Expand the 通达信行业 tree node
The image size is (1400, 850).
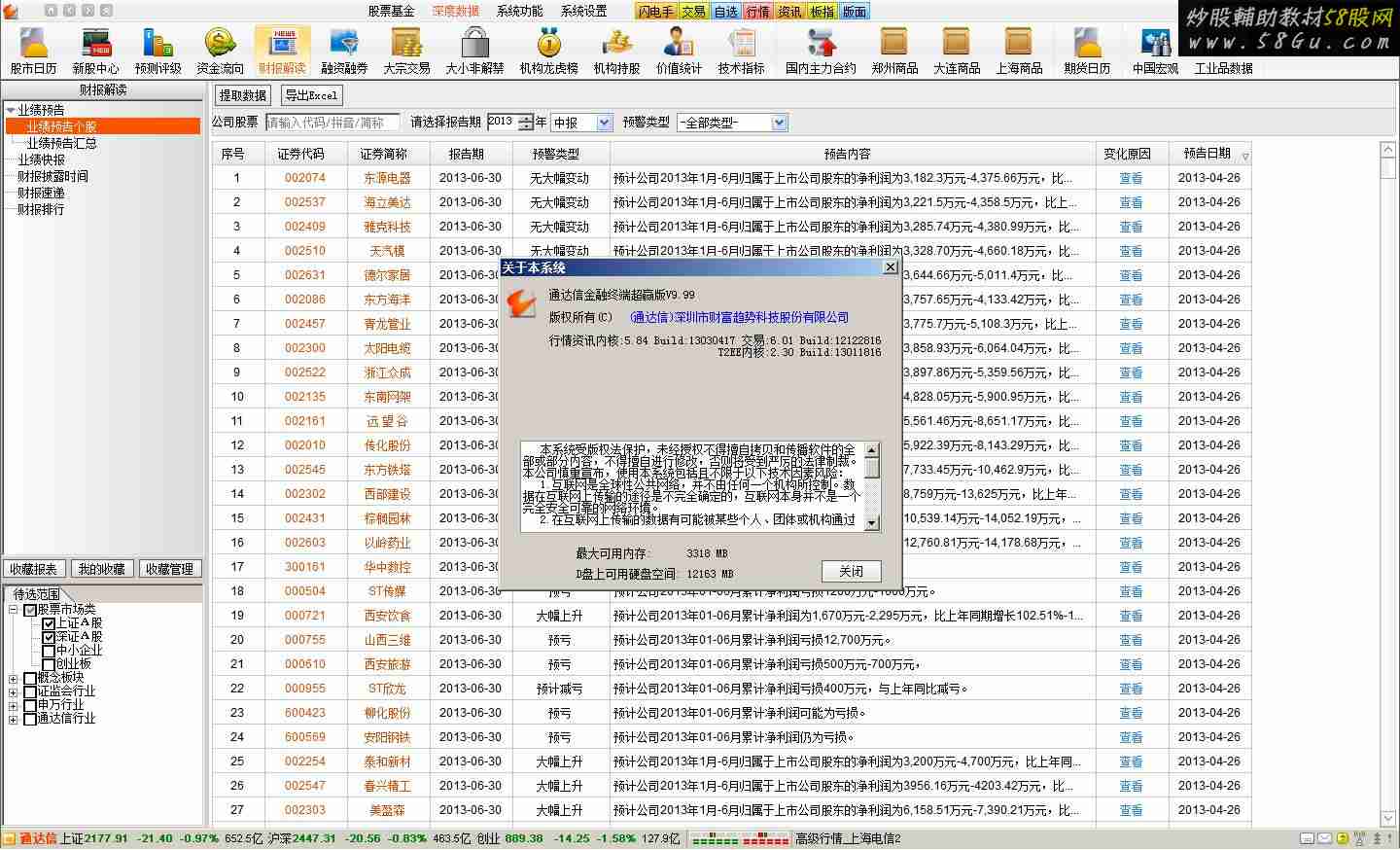click(x=14, y=720)
